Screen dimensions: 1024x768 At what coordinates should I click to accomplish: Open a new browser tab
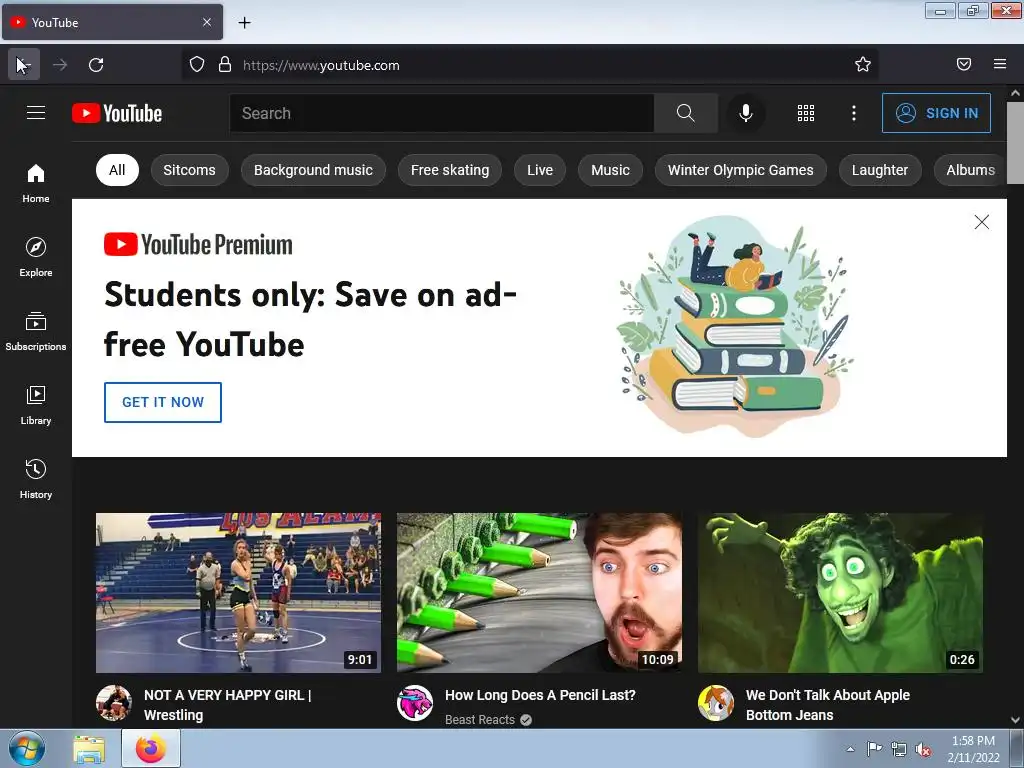pos(244,23)
